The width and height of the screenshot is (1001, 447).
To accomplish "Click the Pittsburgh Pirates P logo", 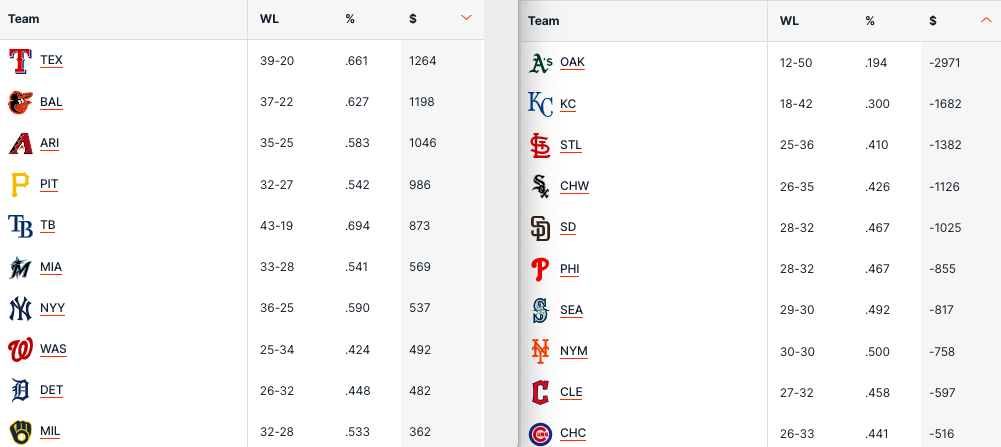I will 20,184.
